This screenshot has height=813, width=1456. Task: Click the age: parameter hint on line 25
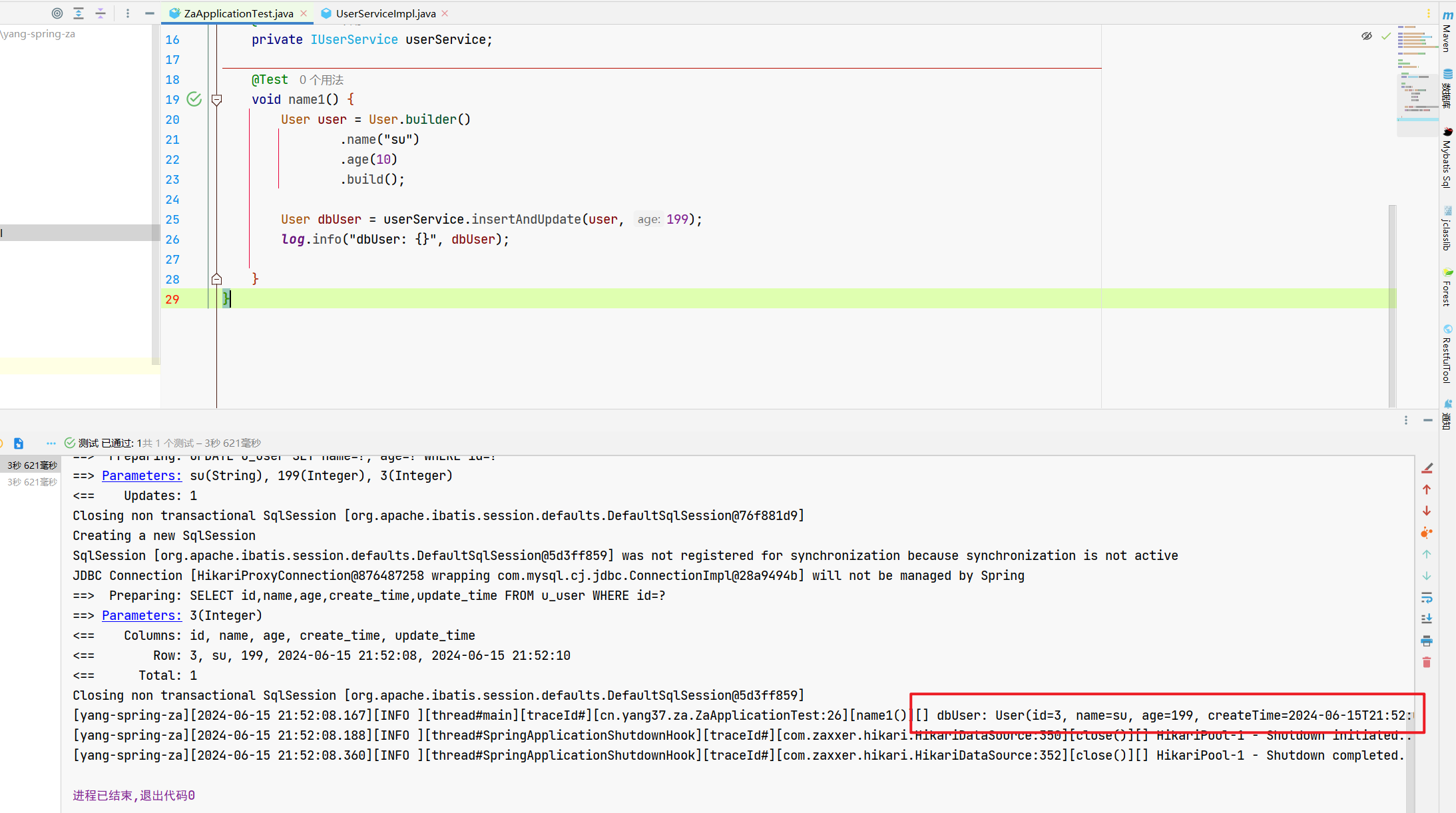tap(648, 219)
